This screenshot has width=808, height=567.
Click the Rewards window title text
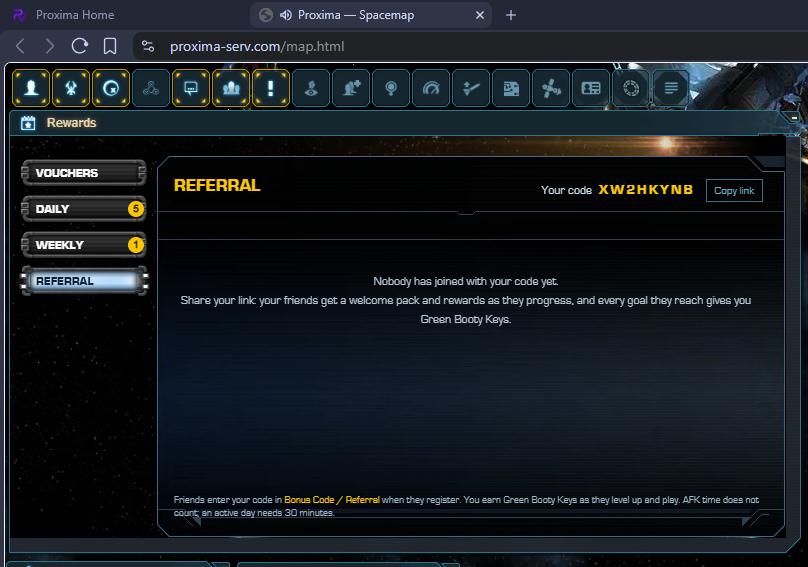tap(72, 123)
